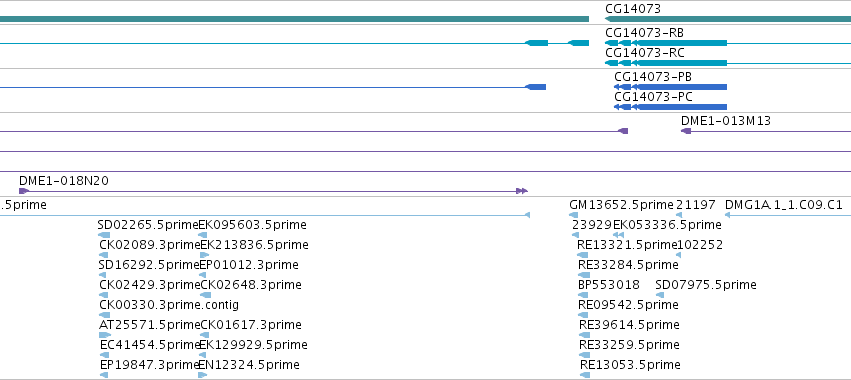Click the CK02089.3prime EST marker
The image size is (851, 380).
[105, 255]
